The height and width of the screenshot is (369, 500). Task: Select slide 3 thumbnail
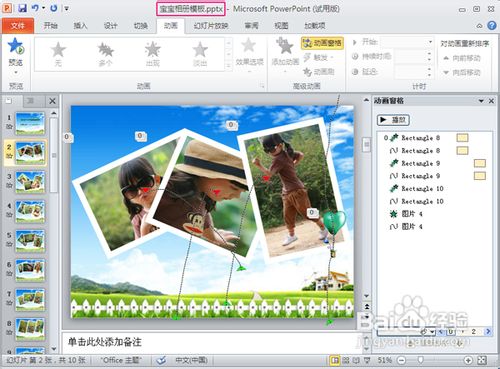30,182
